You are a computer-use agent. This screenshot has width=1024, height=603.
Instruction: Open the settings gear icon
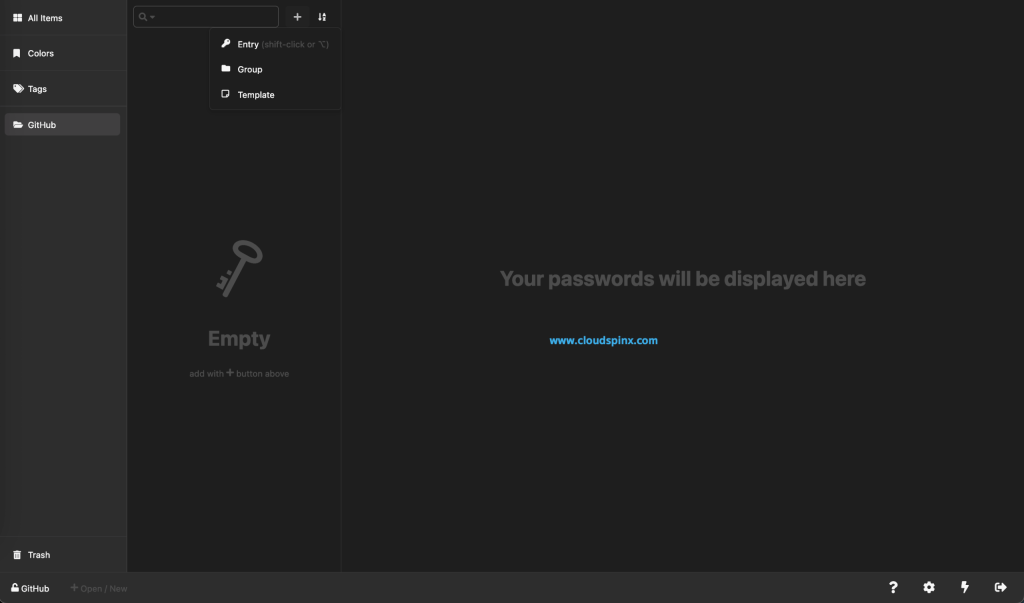[x=928, y=587]
